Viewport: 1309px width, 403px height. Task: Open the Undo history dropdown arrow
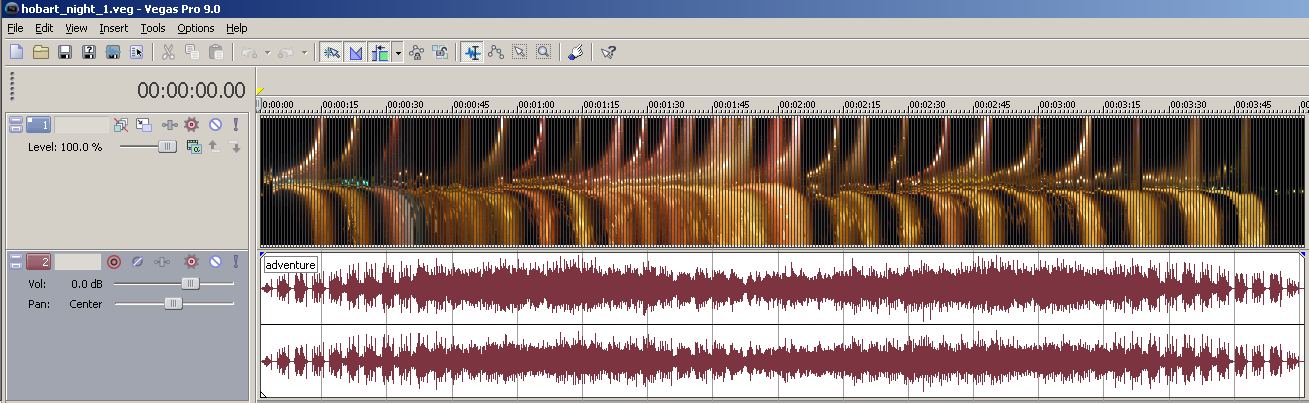click(267, 51)
